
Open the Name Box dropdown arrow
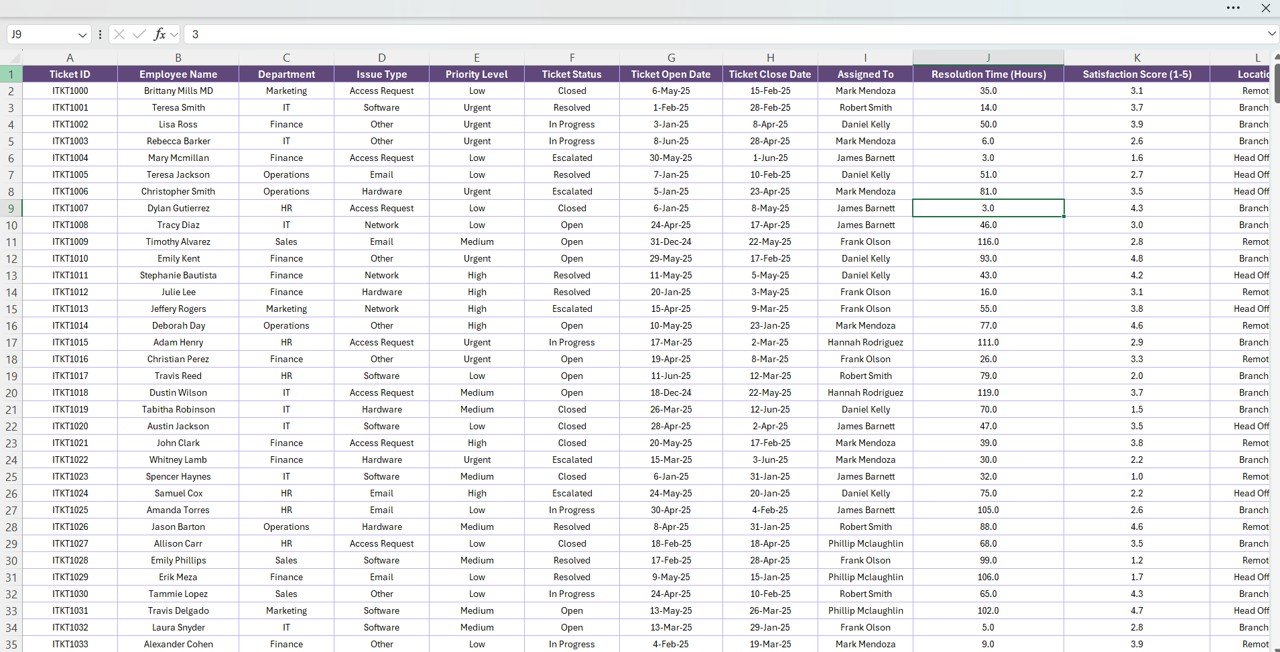pos(82,34)
